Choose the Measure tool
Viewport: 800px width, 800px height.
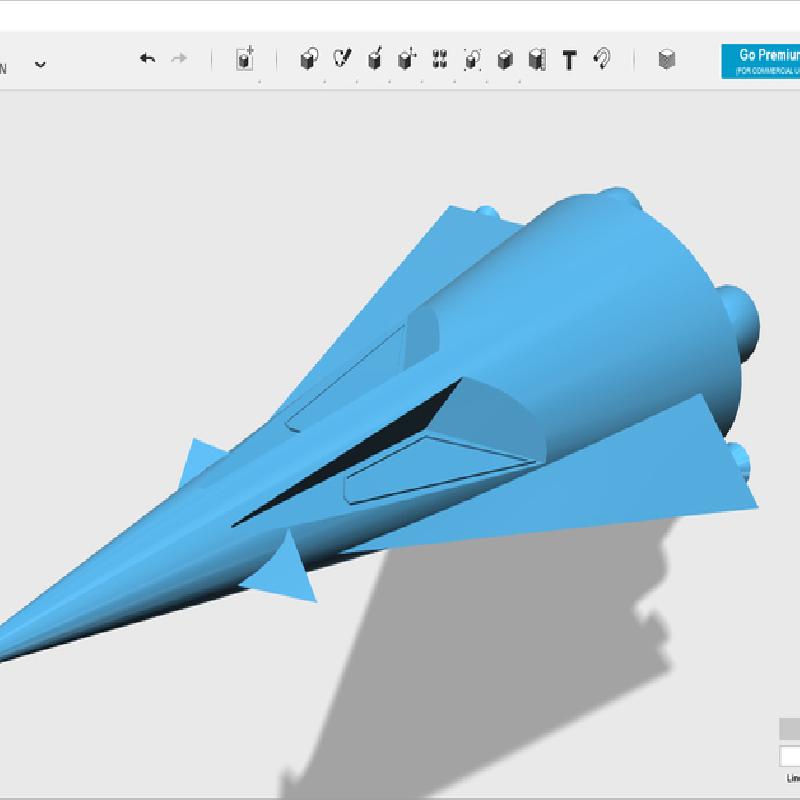click(536, 60)
